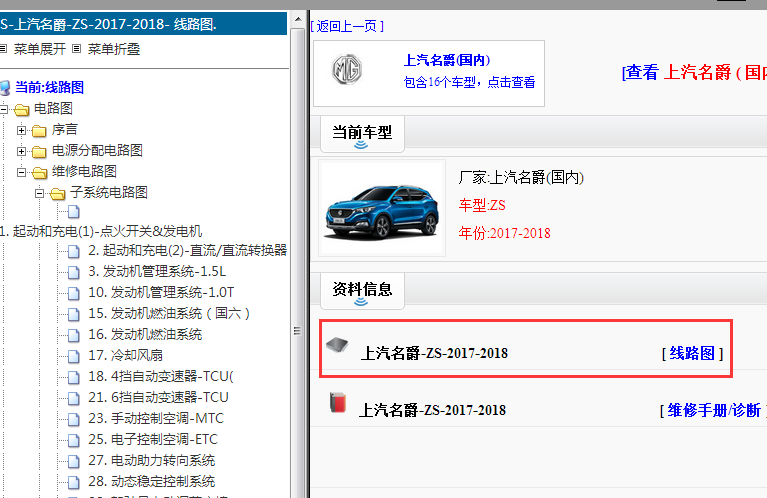
Task: Click document icon for 28. 动态稳定控制系统
Action: [x=73, y=483]
